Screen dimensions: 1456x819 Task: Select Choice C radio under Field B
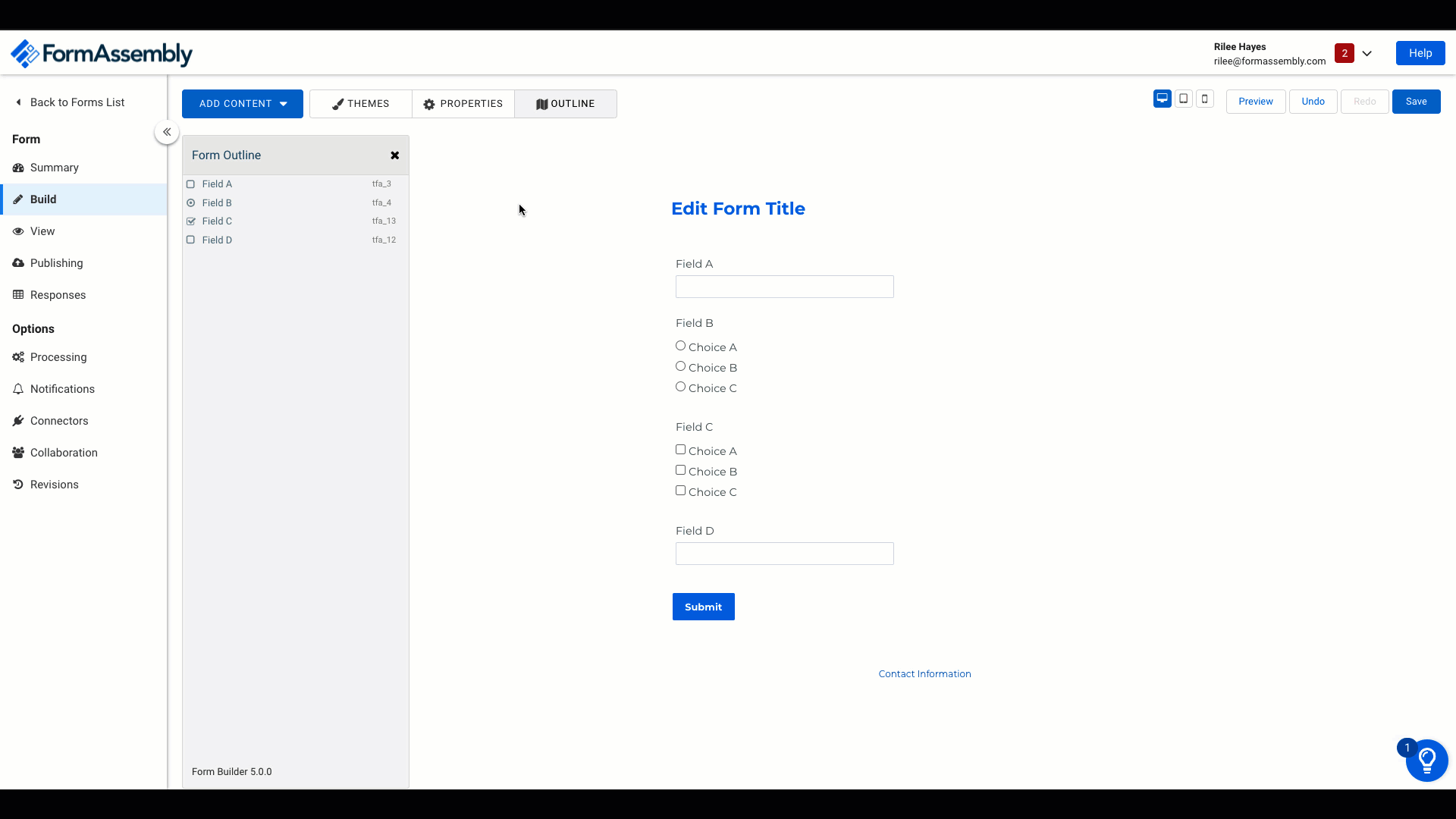pyautogui.click(x=680, y=387)
